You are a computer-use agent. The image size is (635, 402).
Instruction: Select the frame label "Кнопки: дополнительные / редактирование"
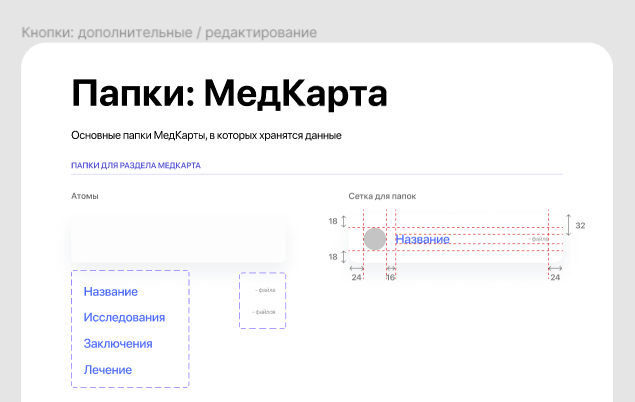(169, 32)
